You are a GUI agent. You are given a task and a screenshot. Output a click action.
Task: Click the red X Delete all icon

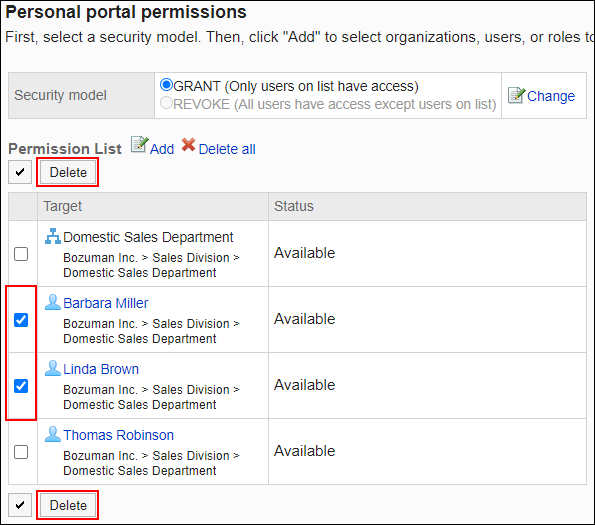(x=188, y=145)
